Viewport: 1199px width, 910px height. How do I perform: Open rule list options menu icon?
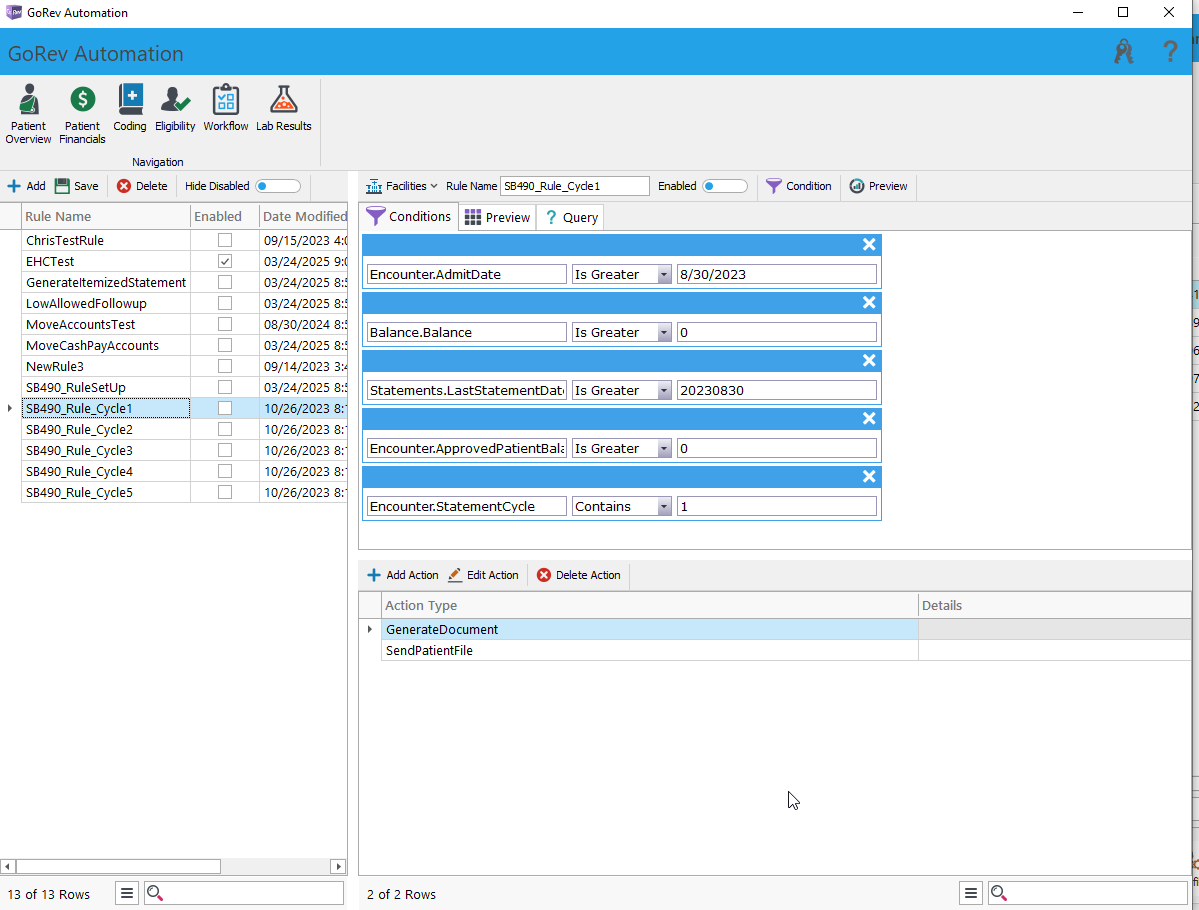127,893
